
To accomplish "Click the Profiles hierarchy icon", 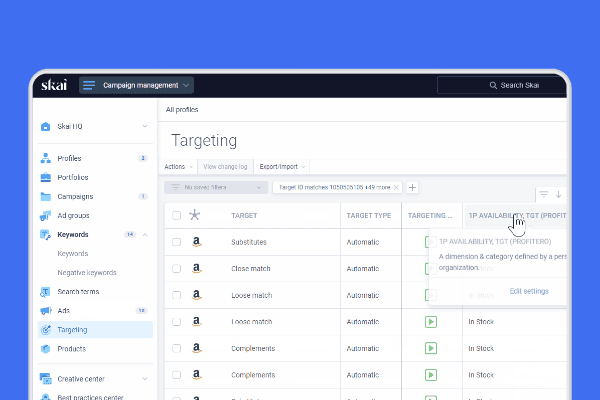I will tap(46, 158).
